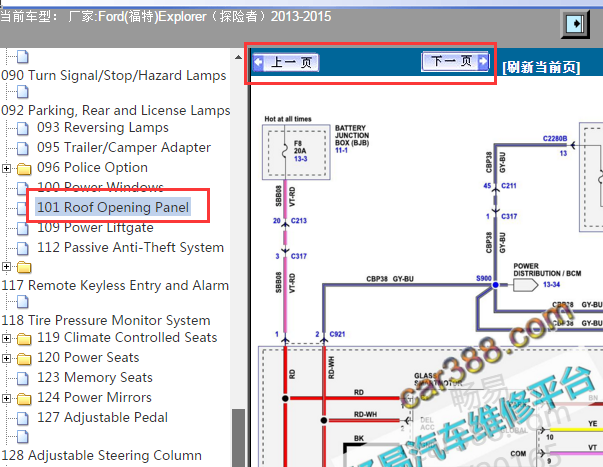Click the 11-1 Battery Junction Box link
The image size is (603, 467).
[341, 150]
